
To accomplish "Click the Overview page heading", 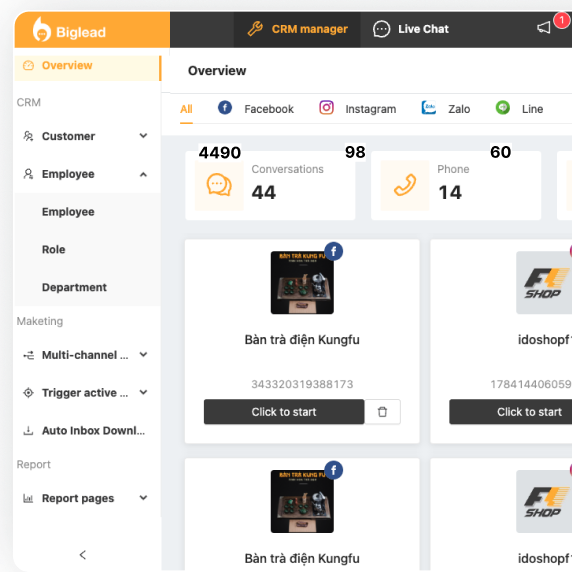I will (x=217, y=71).
